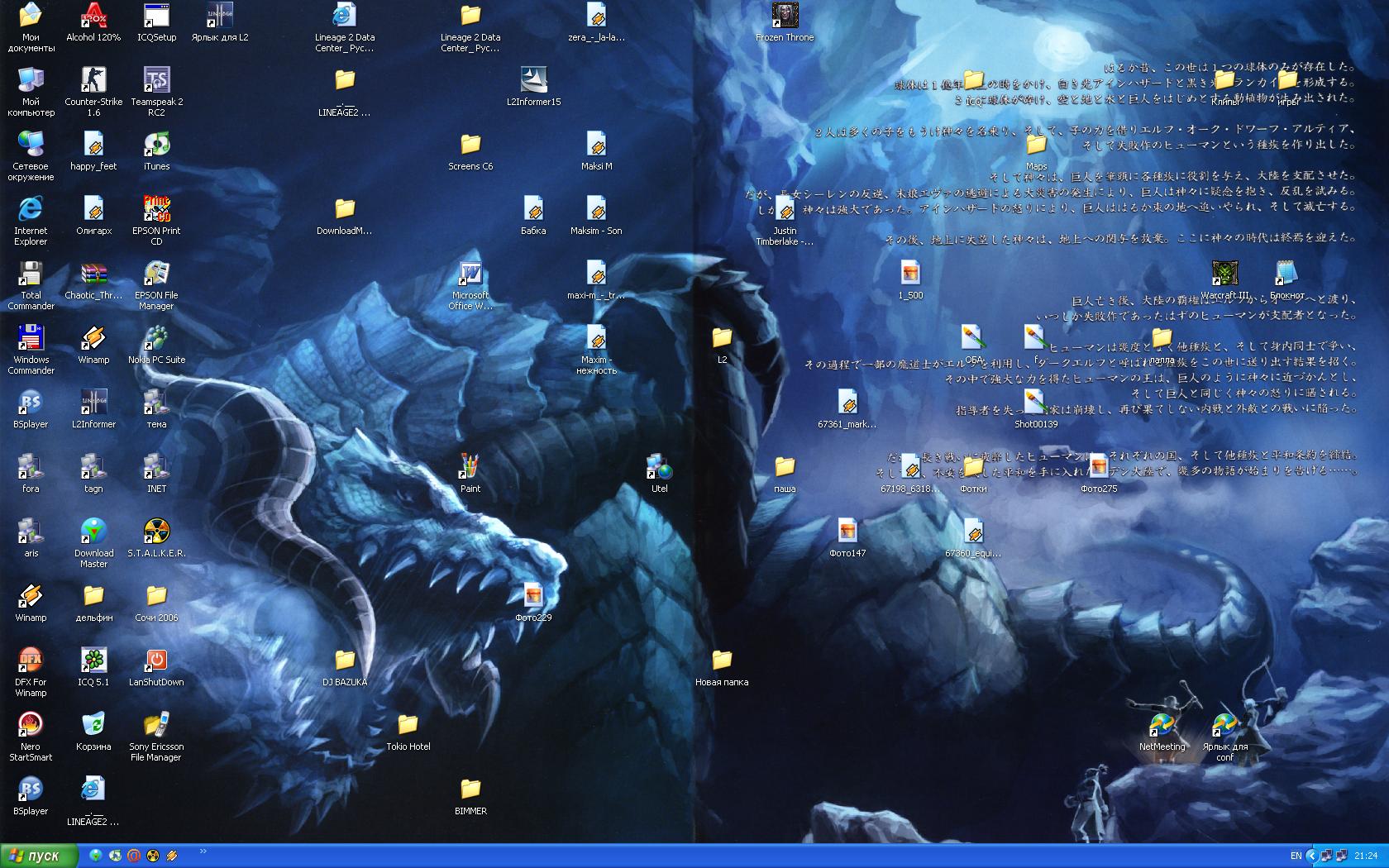The image size is (1389, 868).
Task: Open Sony Ericsson File Manager
Action: point(156,737)
